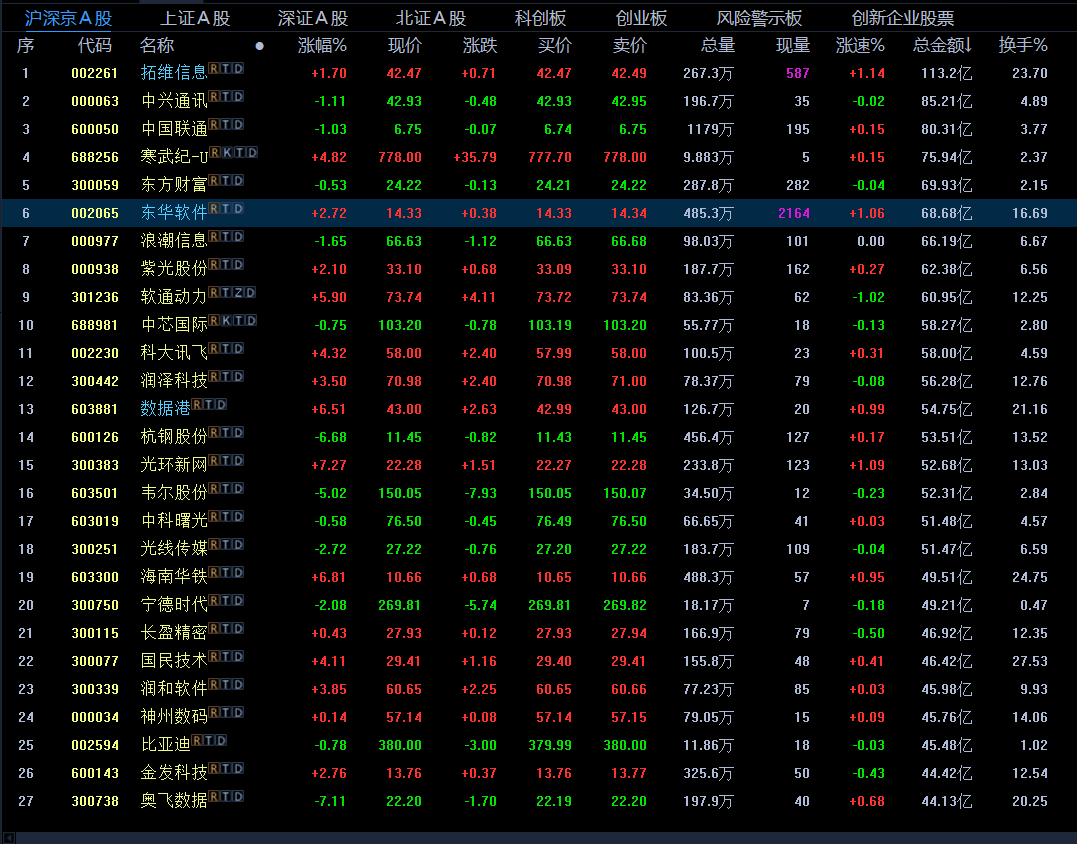Click the RKTD badge next to 寒武纪-U

tap(234, 152)
